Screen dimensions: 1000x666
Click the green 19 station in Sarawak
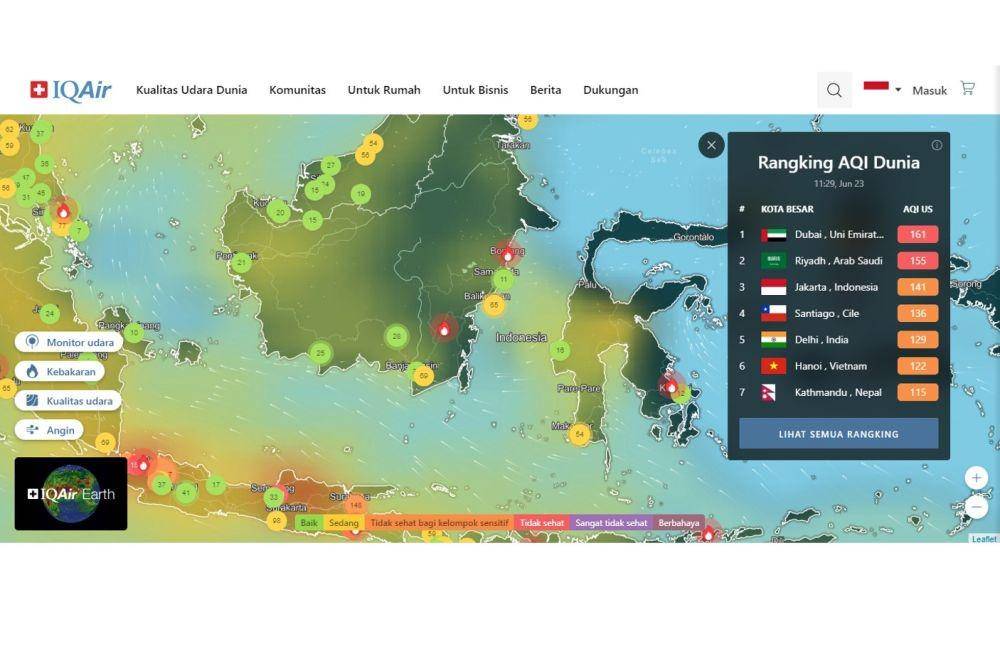[361, 193]
